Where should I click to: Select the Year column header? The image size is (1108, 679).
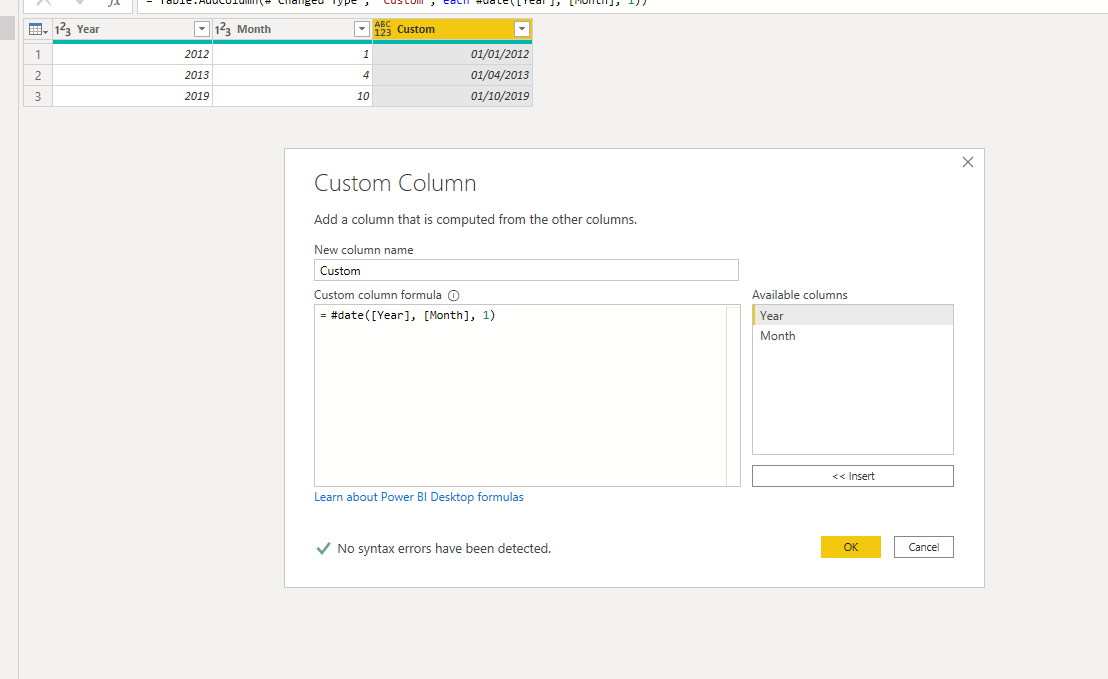coord(132,29)
